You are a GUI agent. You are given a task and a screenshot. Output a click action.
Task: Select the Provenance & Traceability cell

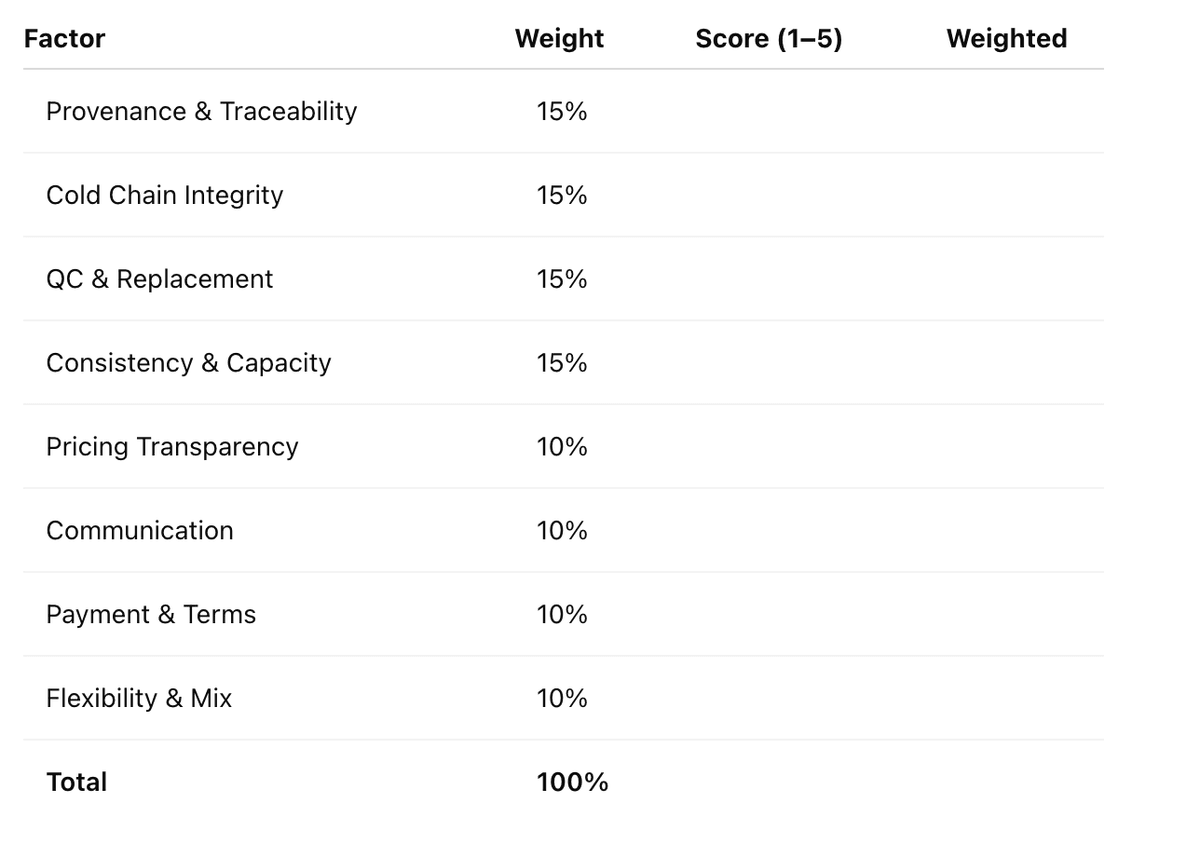point(201,111)
